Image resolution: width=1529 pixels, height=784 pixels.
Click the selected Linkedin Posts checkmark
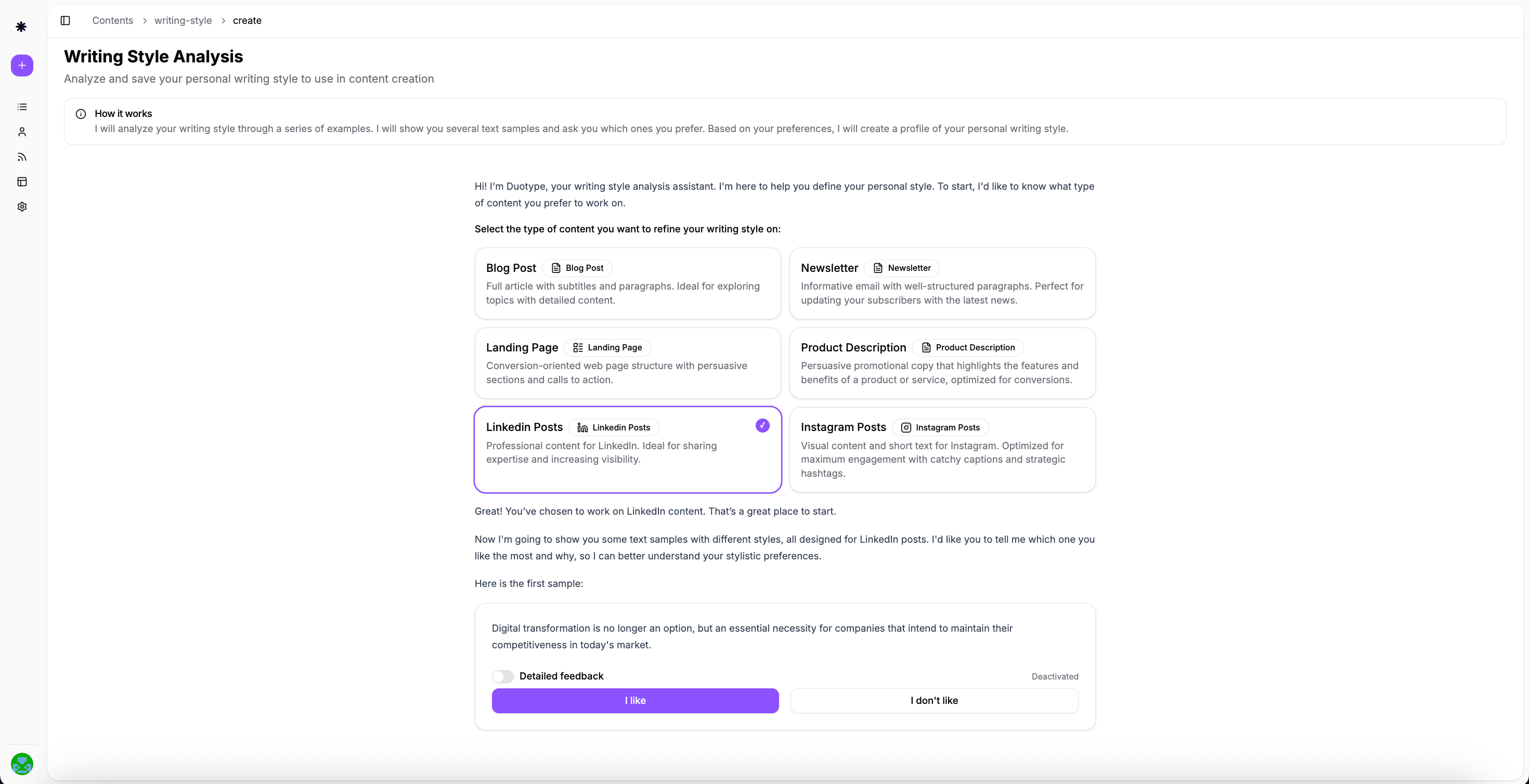762,425
